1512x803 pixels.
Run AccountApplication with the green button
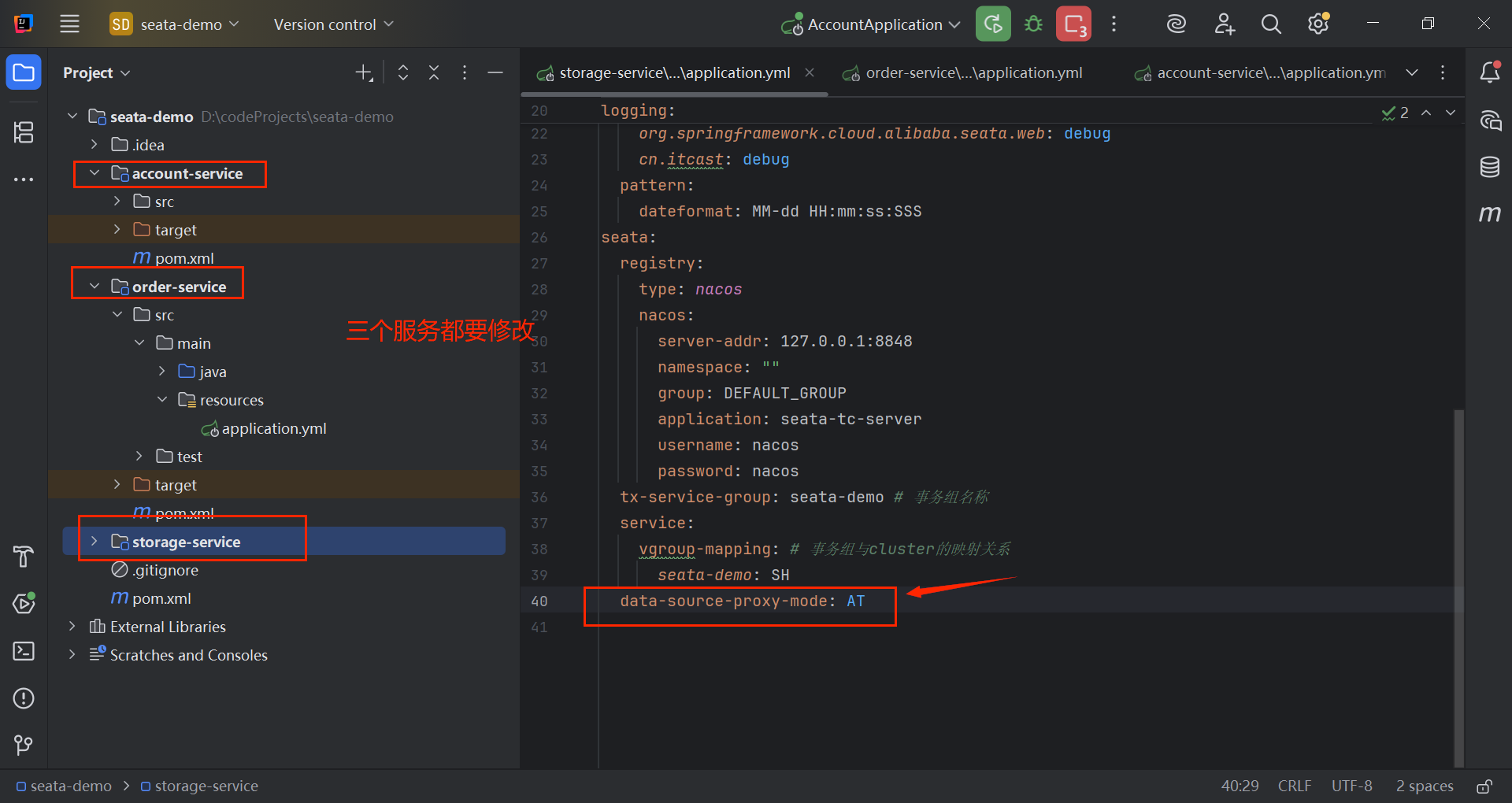(993, 24)
